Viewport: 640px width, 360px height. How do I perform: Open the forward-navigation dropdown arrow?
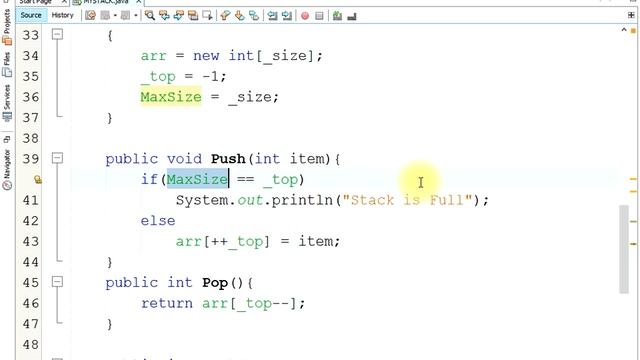136,16
